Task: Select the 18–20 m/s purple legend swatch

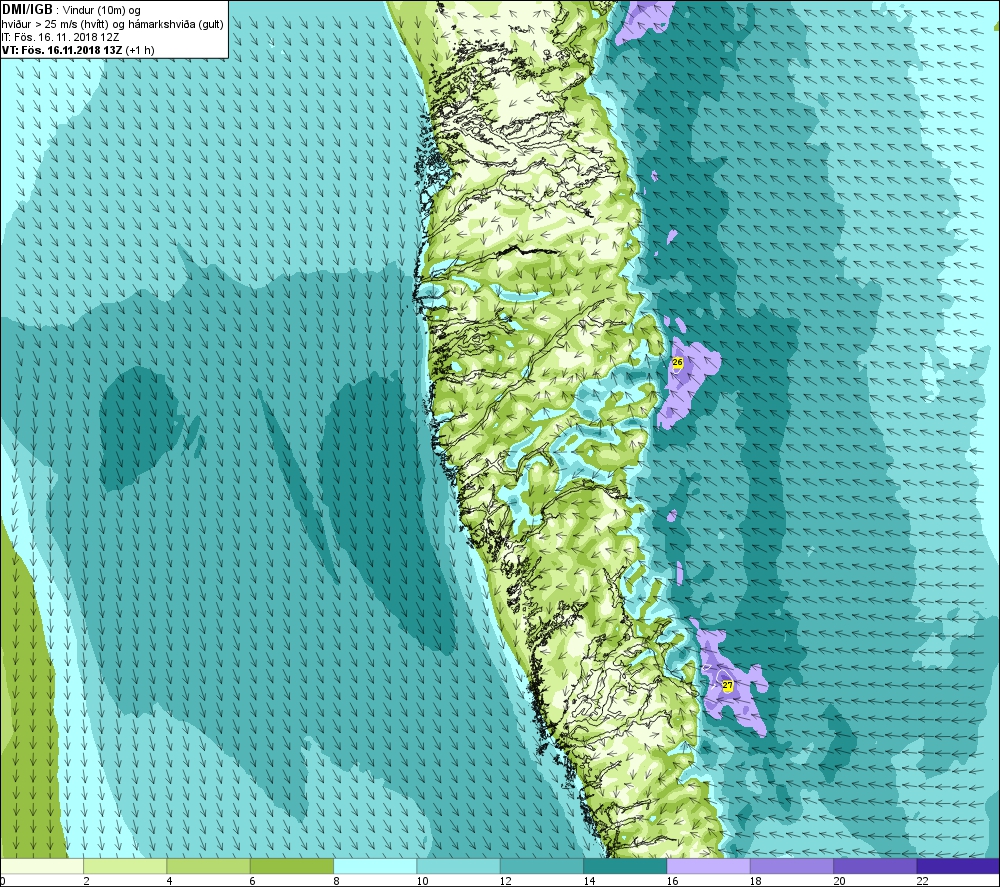Action: [x=791, y=866]
